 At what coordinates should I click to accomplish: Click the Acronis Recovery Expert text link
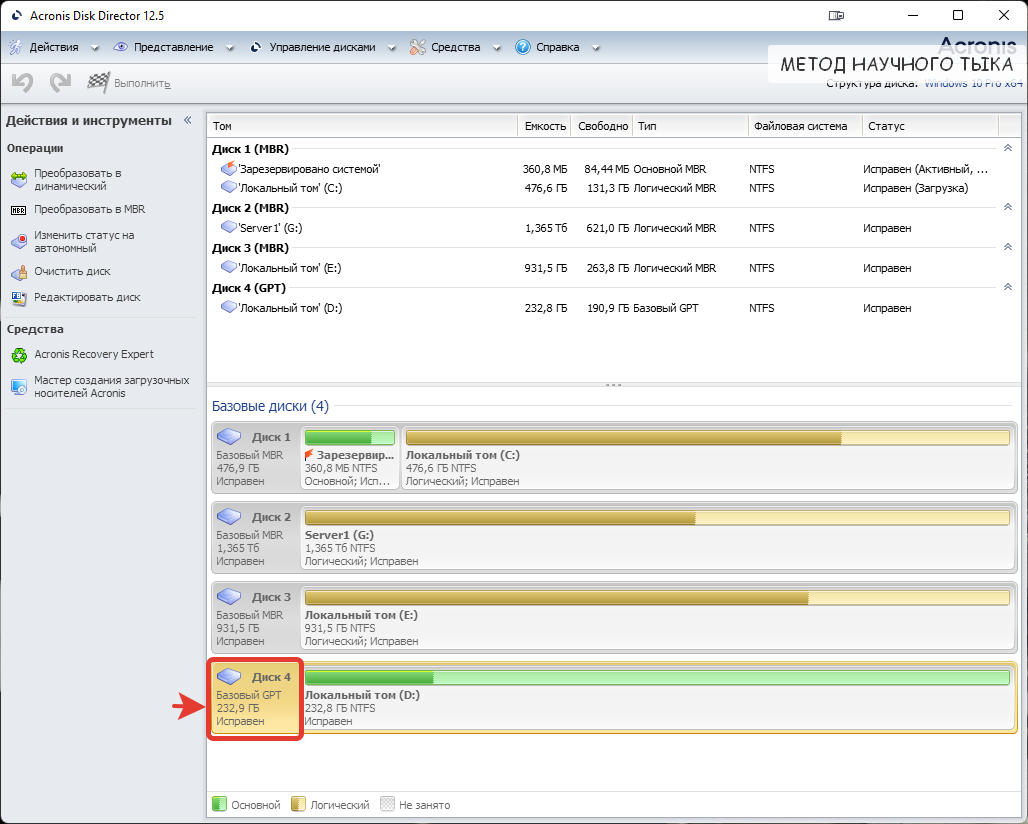click(94, 355)
